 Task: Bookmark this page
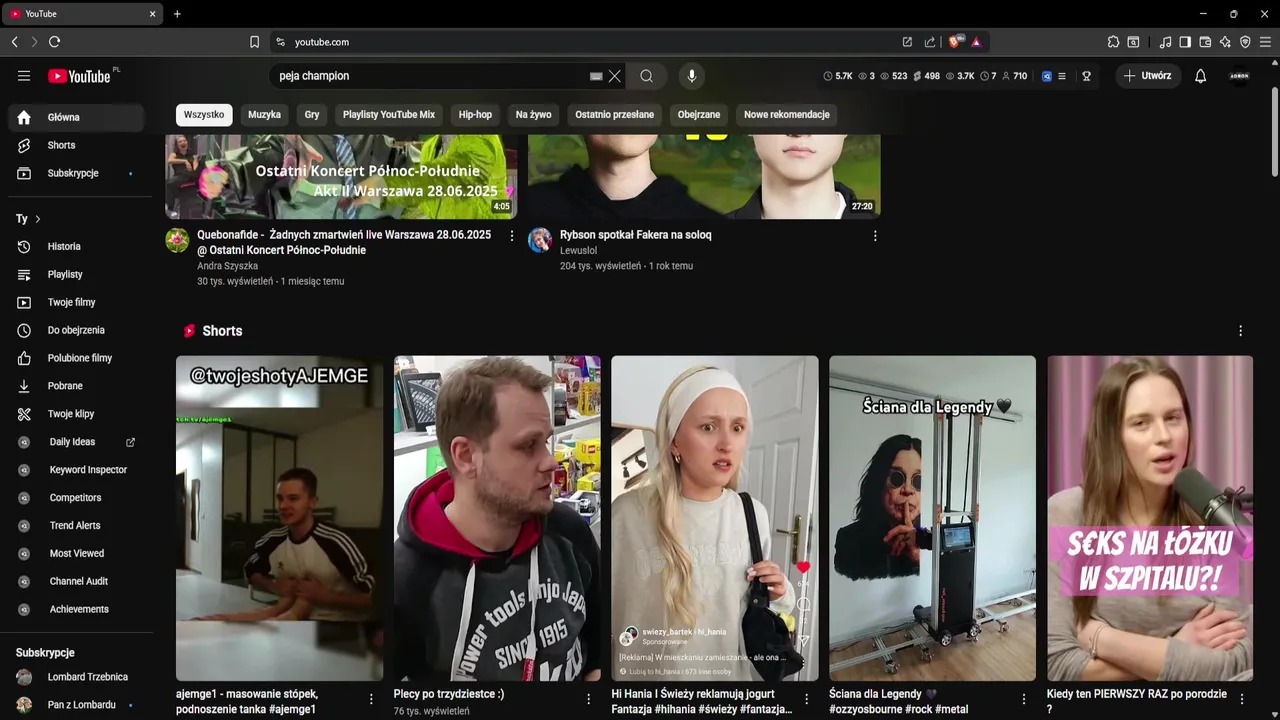tap(254, 42)
